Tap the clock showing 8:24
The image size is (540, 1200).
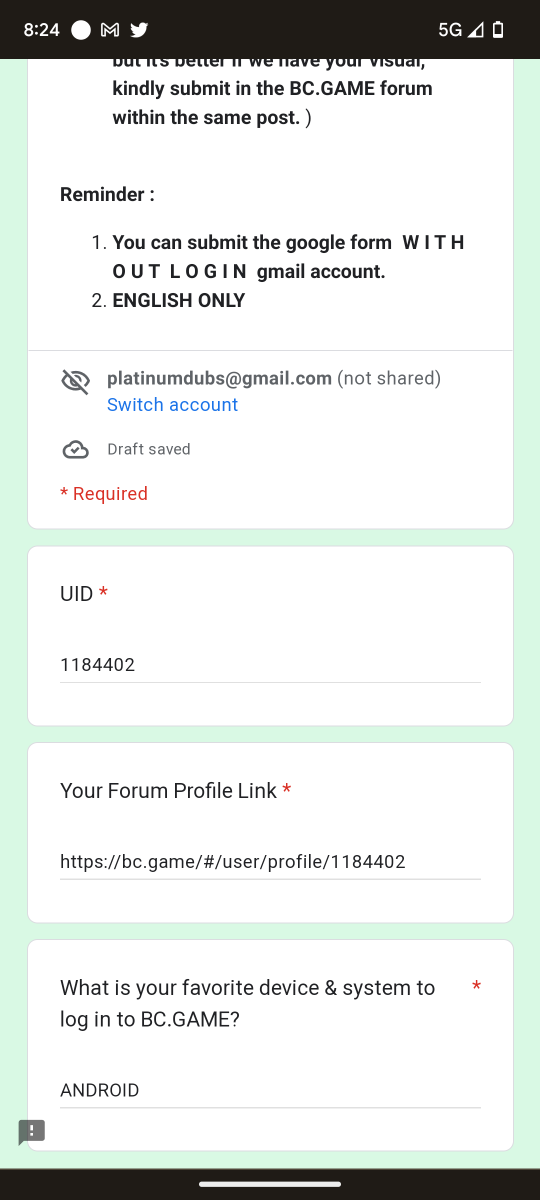(41, 30)
